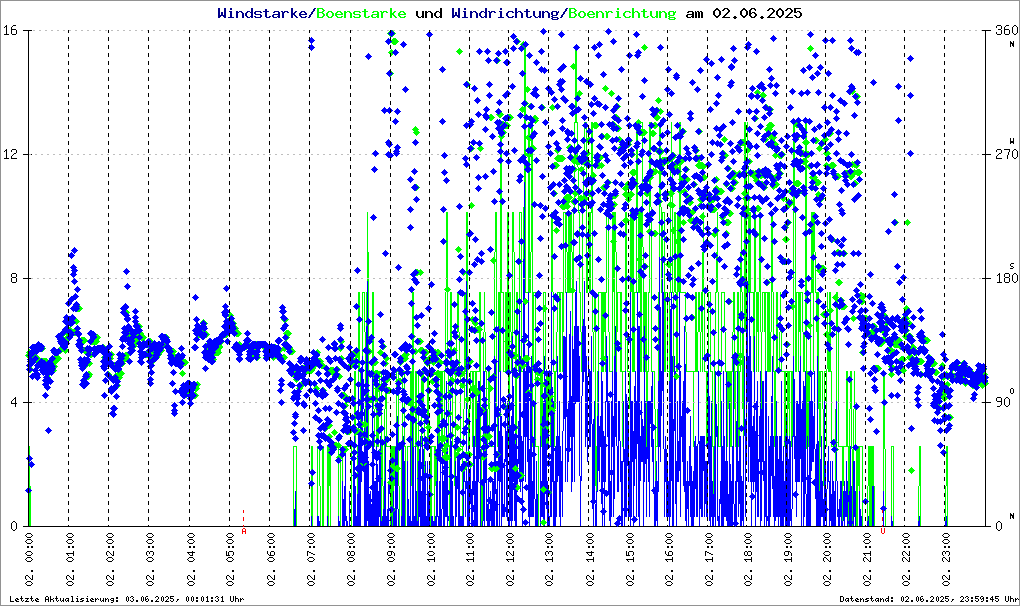Click the 'S' direction label near 180
Screen dimensions: 1020x606
click(1012, 266)
